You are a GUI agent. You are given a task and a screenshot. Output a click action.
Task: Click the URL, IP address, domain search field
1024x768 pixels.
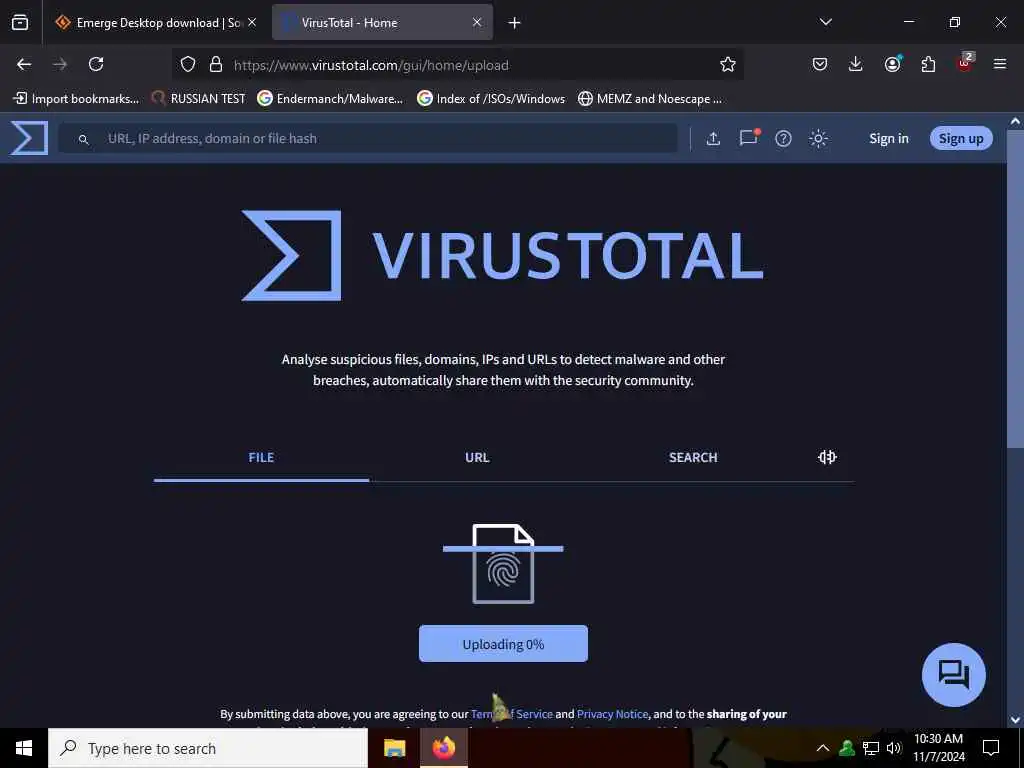368,138
